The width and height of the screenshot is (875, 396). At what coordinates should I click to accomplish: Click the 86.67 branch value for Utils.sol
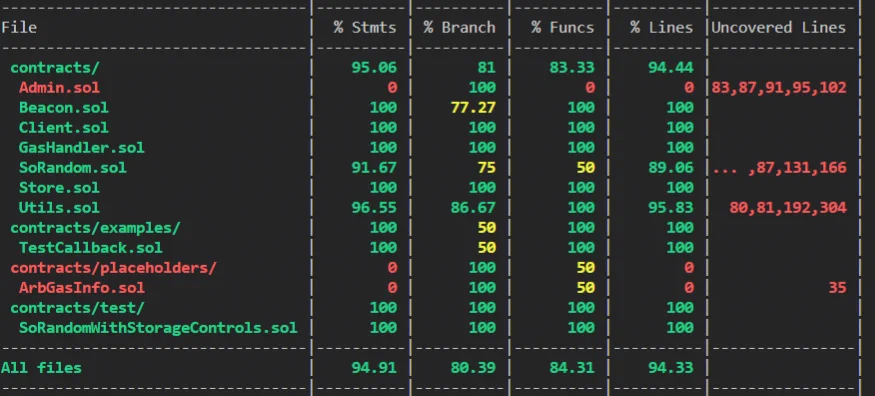point(473,208)
